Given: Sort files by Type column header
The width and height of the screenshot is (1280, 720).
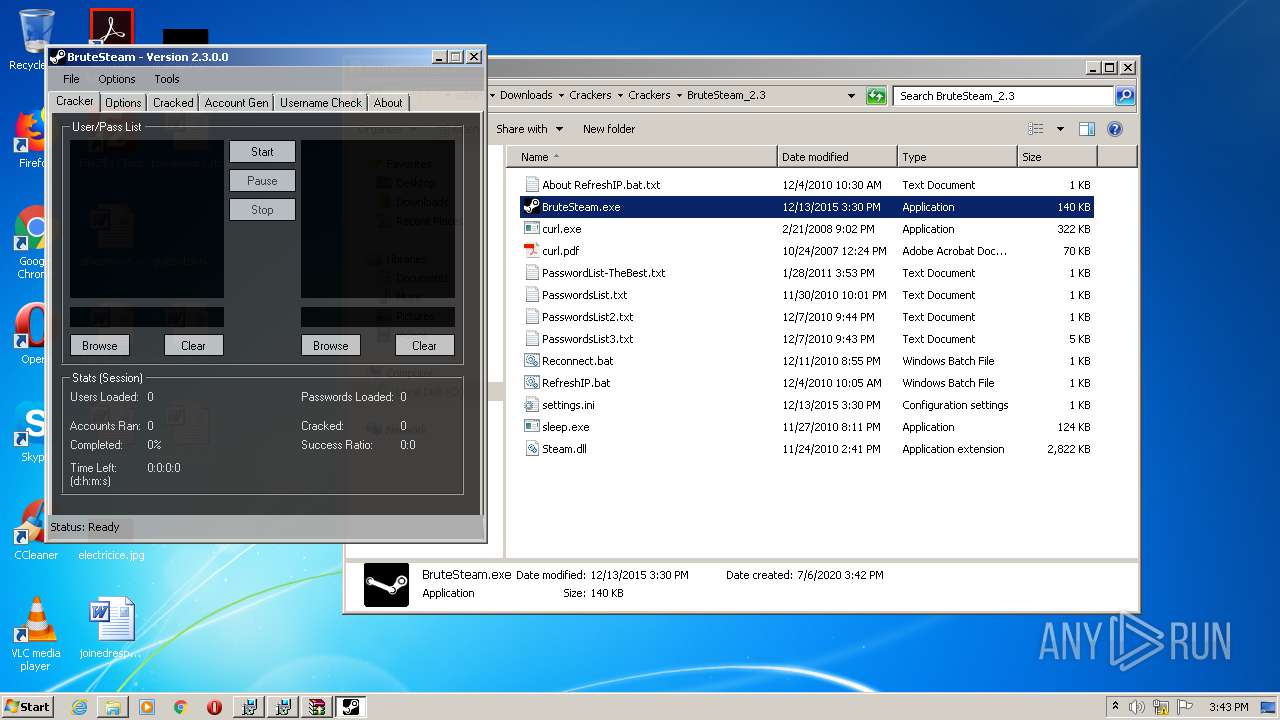Looking at the screenshot, I should point(957,157).
